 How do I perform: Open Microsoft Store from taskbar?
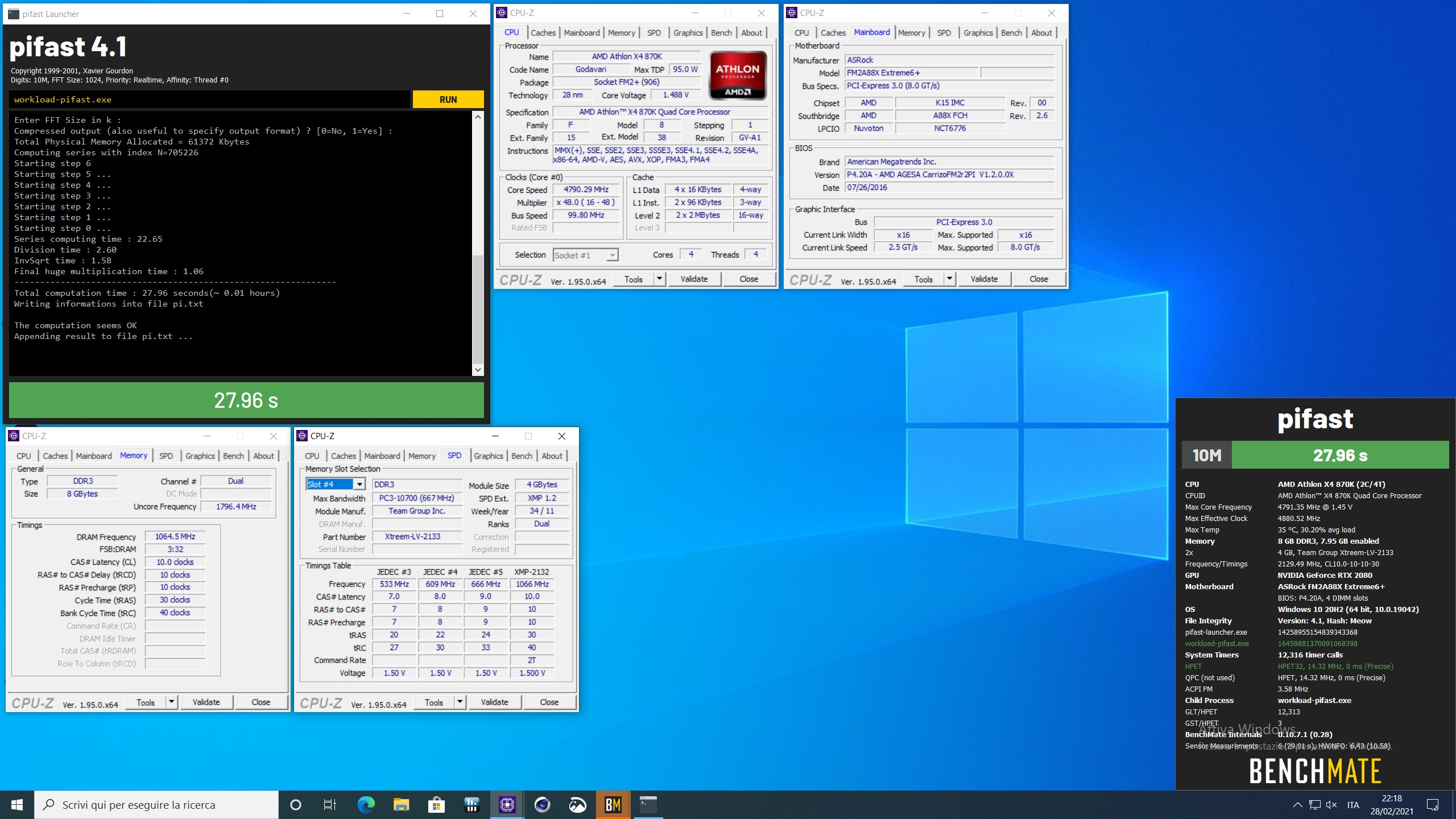coord(436,805)
